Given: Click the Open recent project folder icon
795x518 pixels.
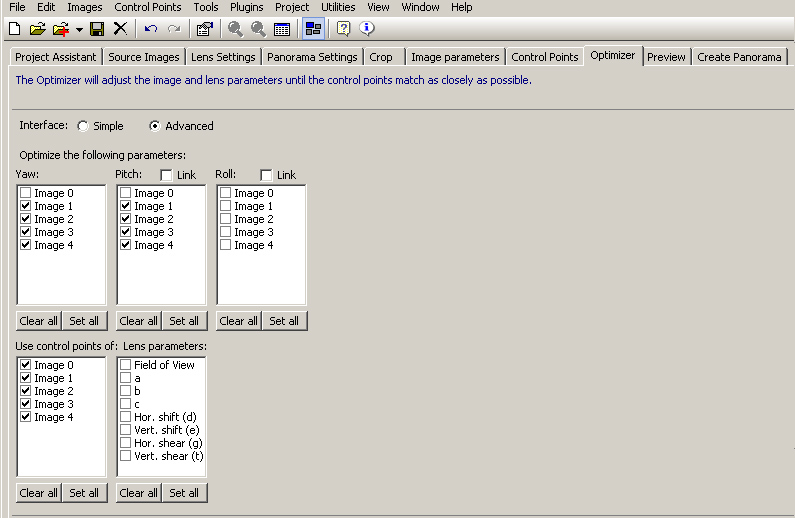Looking at the screenshot, I should tap(61, 29).
